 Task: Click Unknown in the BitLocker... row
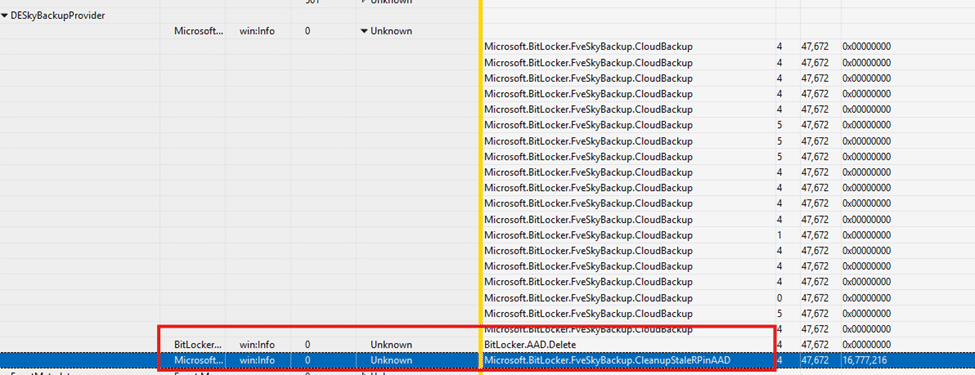[x=391, y=344]
